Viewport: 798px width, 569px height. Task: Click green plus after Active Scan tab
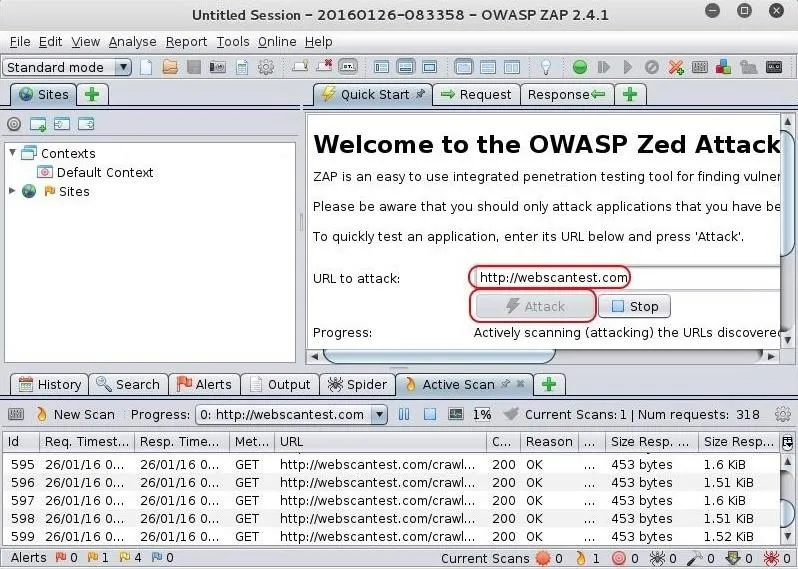point(549,385)
